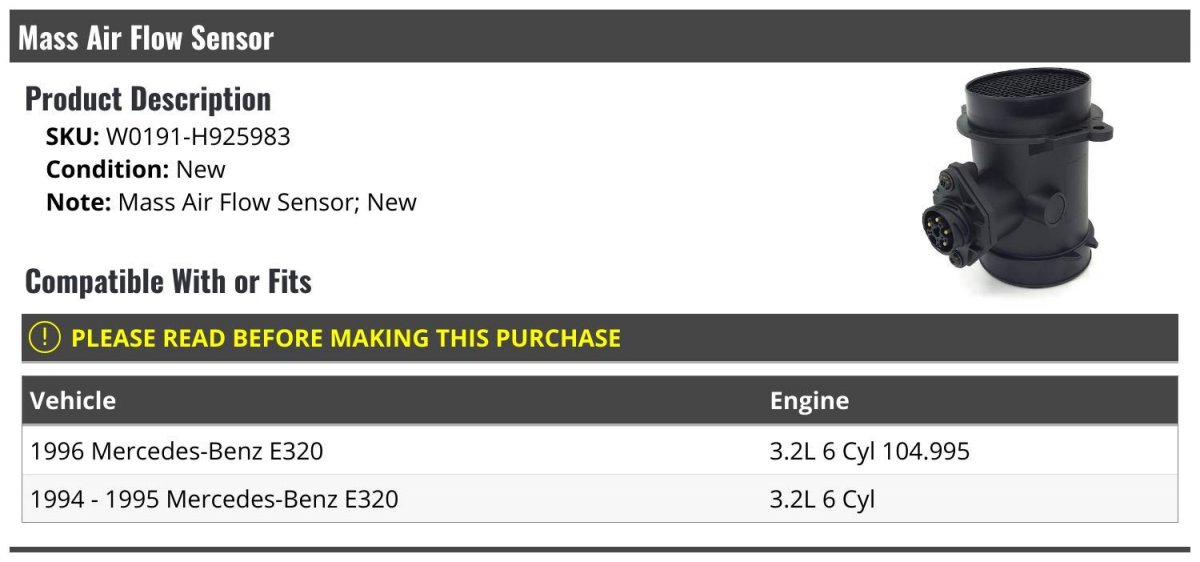
Task: Click the Compatible With or Fits heading
Action: tap(168, 281)
